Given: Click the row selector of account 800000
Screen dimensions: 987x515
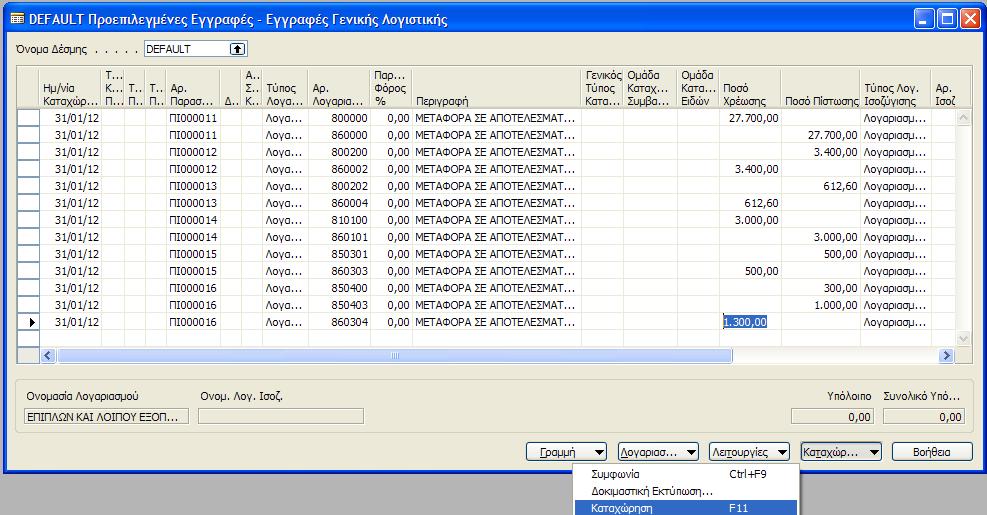Looking at the screenshot, I should tap(28, 118).
